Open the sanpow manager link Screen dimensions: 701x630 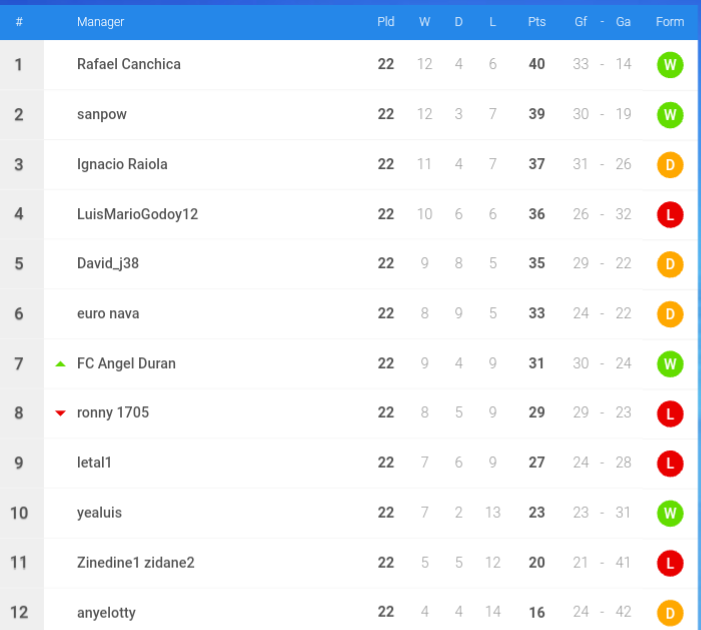(x=101, y=114)
